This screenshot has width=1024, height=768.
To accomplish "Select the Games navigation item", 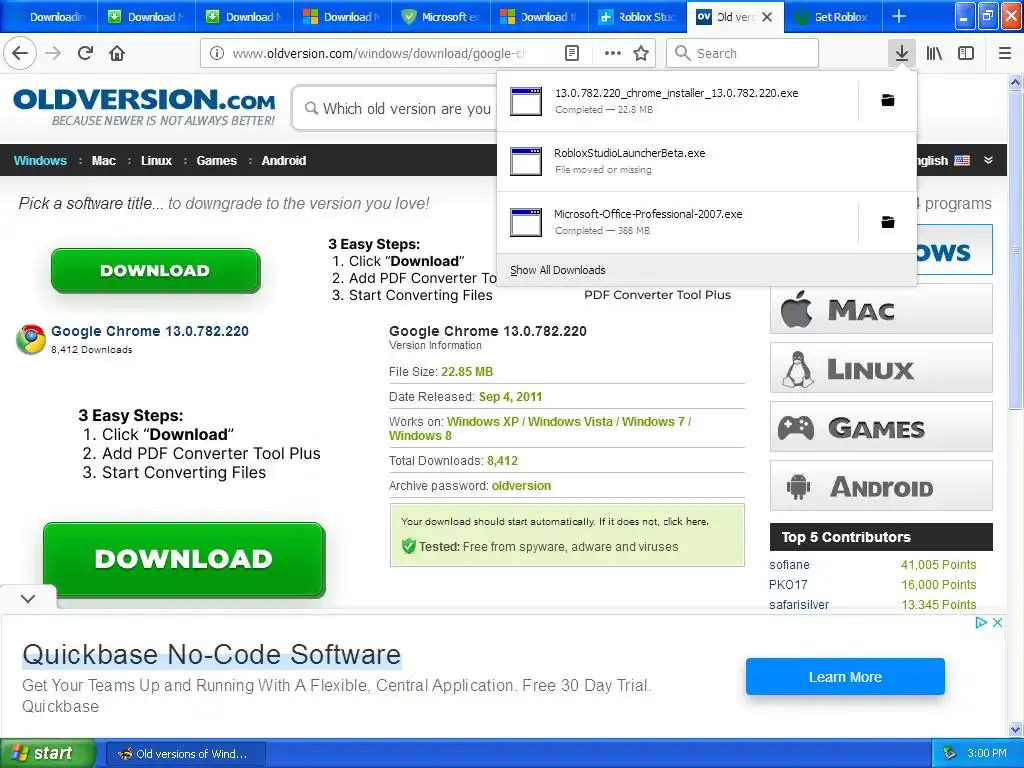I will coord(216,161).
